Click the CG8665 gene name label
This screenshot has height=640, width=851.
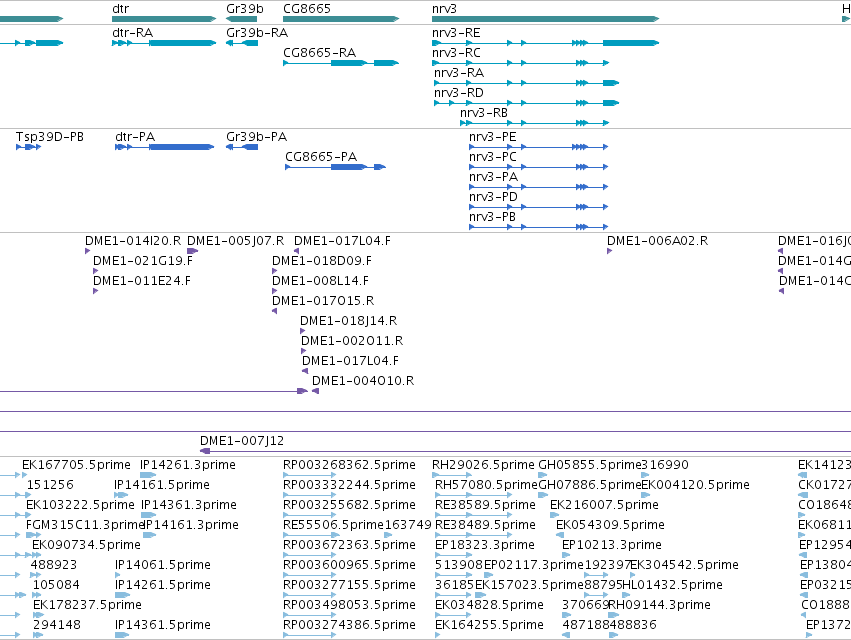307,9
